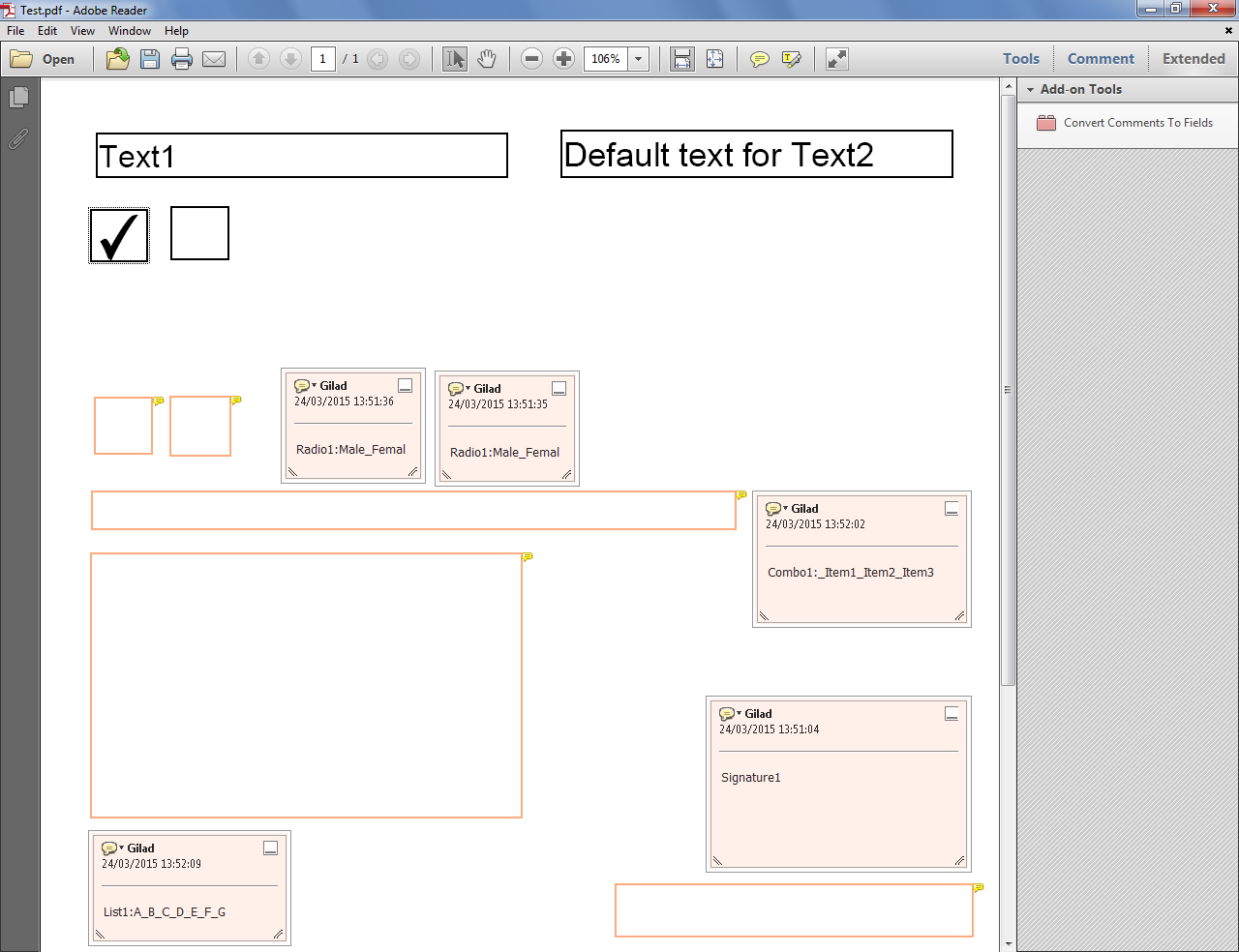Click scroll up arrow of document
The width and height of the screenshot is (1239, 952).
1008,86
